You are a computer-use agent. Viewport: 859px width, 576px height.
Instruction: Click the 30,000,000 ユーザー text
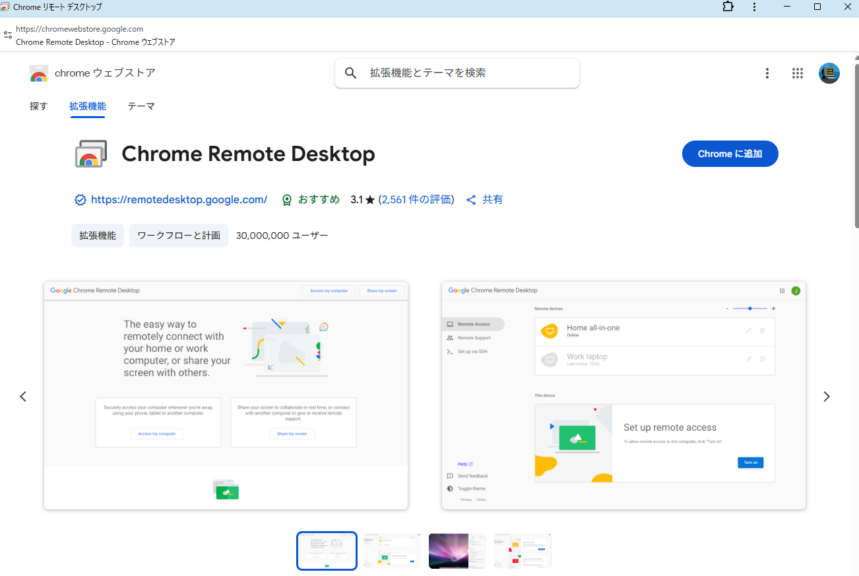(282, 236)
